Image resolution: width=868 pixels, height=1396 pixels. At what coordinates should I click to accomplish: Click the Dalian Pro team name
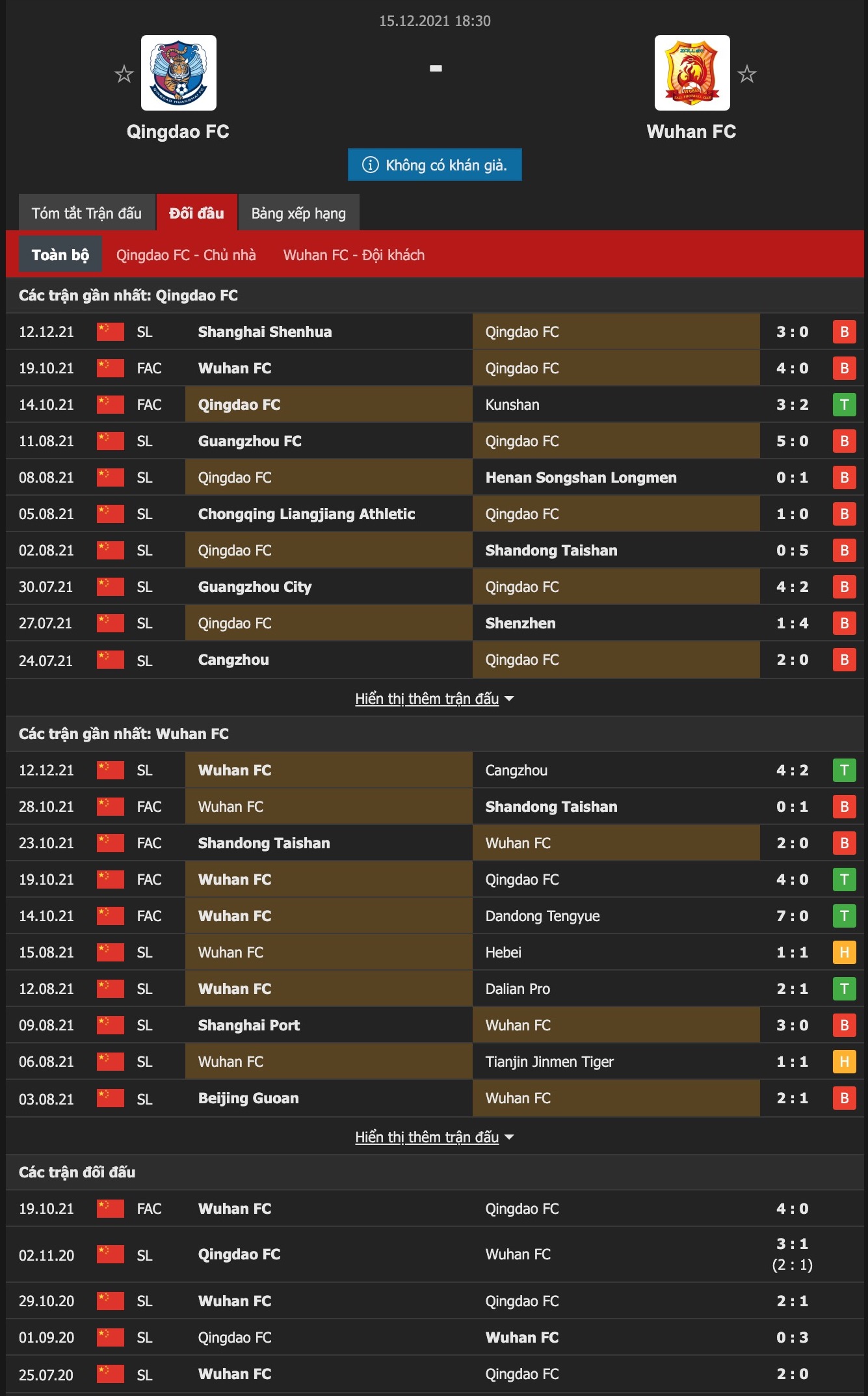pos(518,989)
